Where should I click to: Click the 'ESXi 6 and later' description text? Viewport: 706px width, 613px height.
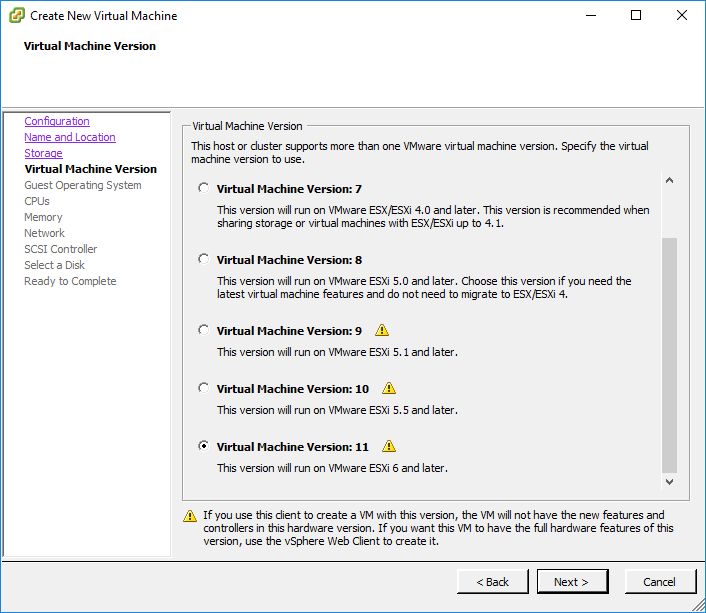click(332, 468)
